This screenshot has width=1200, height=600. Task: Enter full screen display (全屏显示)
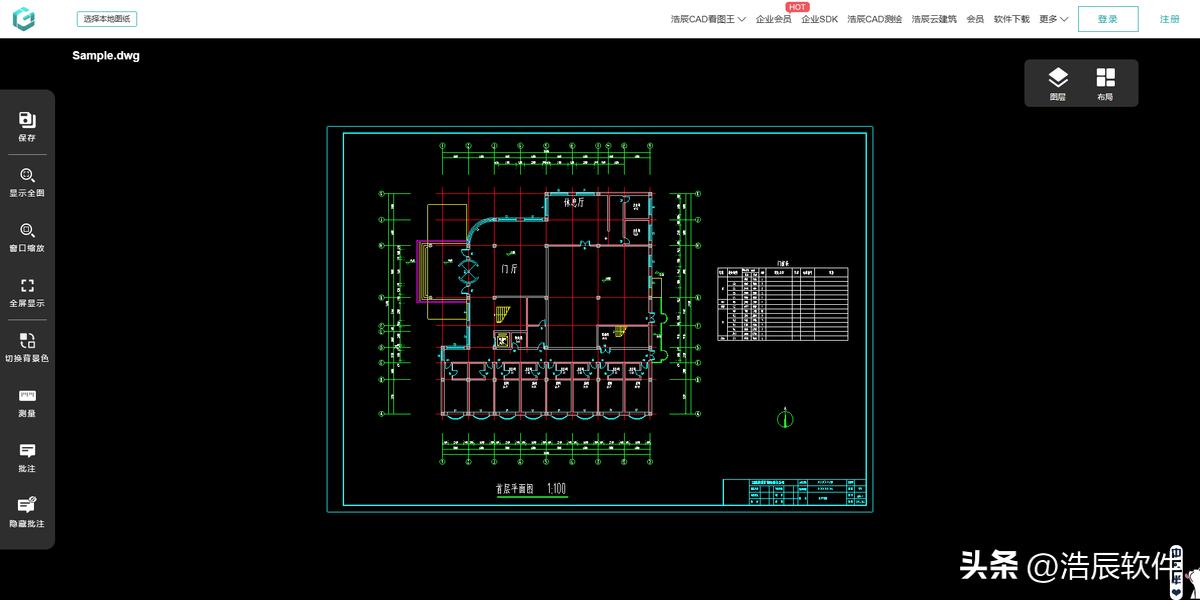(x=27, y=292)
